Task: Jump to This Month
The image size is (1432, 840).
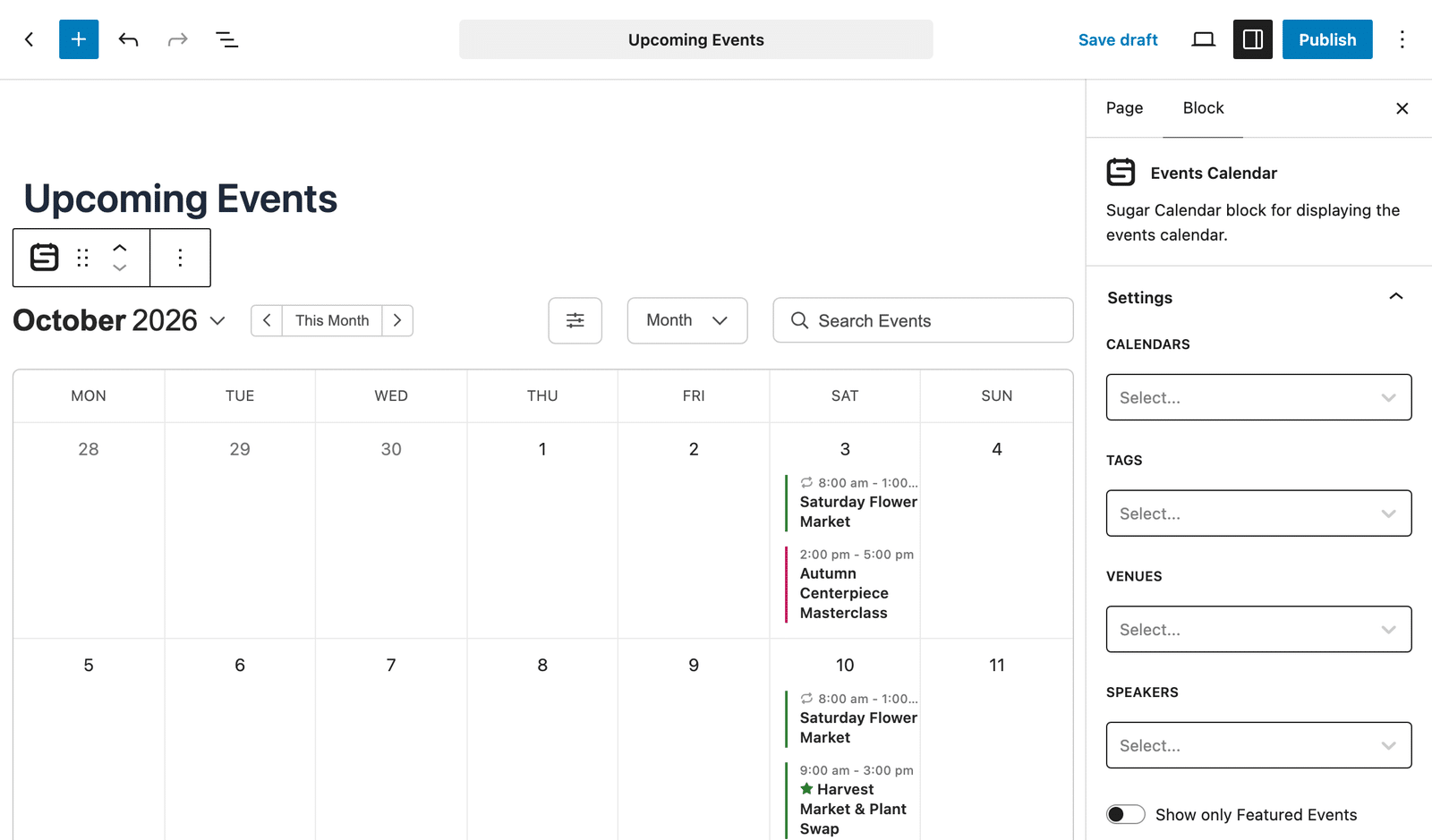Action: 332,320
